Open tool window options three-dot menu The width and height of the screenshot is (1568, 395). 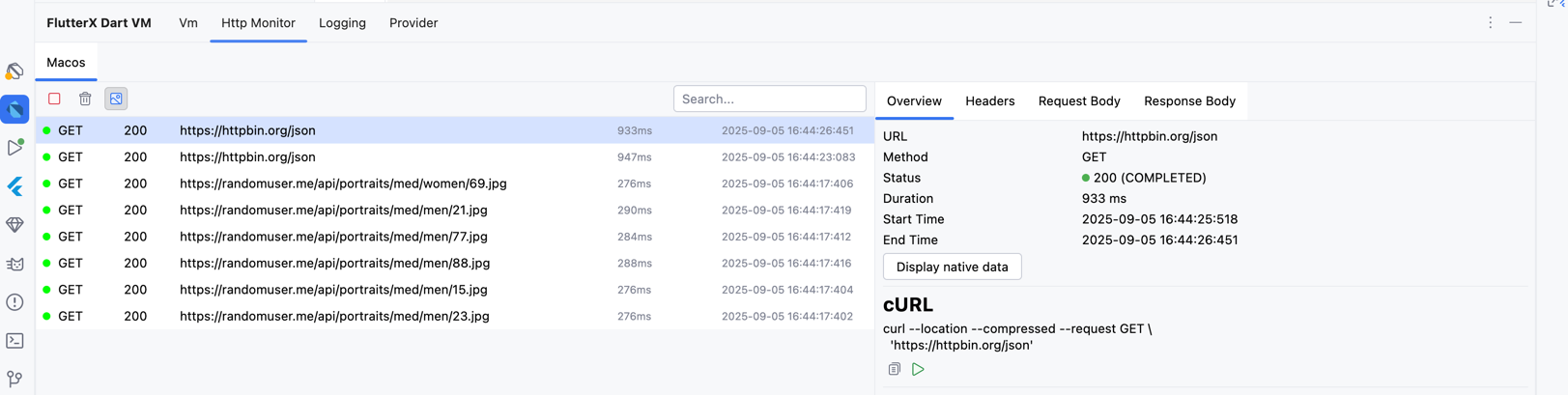[x=1490, y=22]
